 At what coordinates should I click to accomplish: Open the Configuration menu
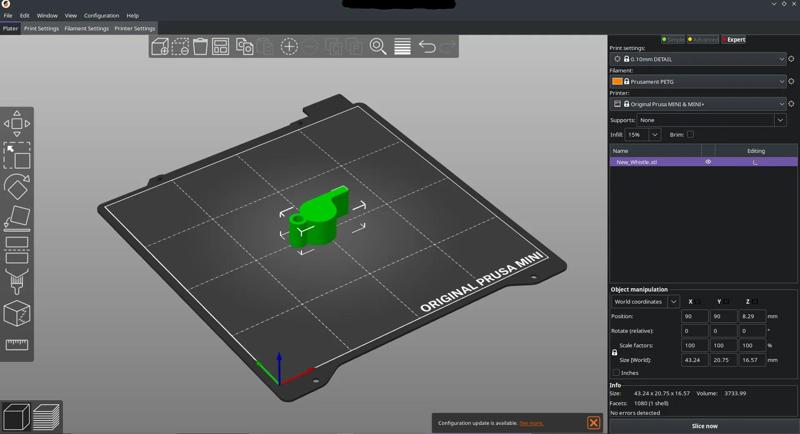pyautogui.click(x=101, y=16)
